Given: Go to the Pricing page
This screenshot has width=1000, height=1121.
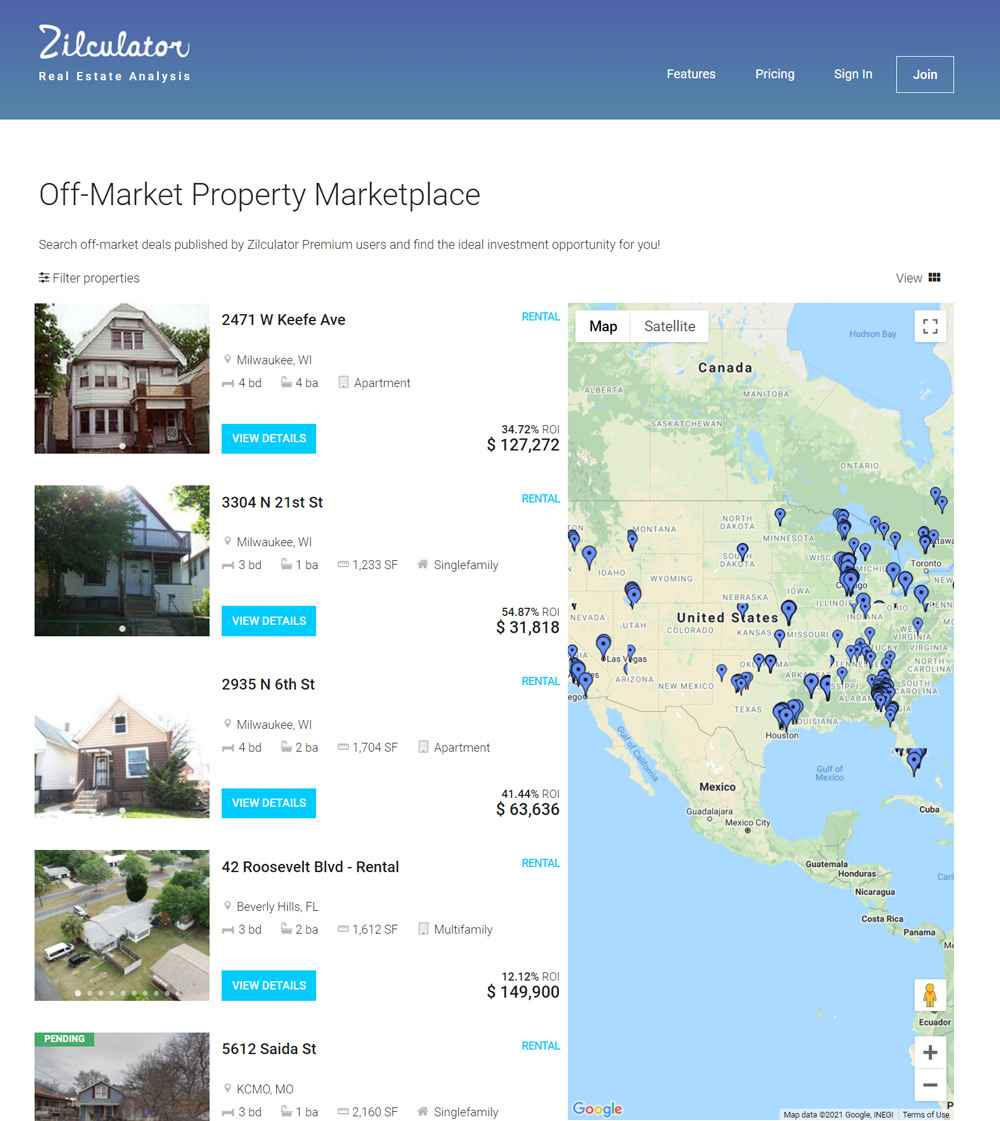Looking at the screenshot, I should [774, 74].
